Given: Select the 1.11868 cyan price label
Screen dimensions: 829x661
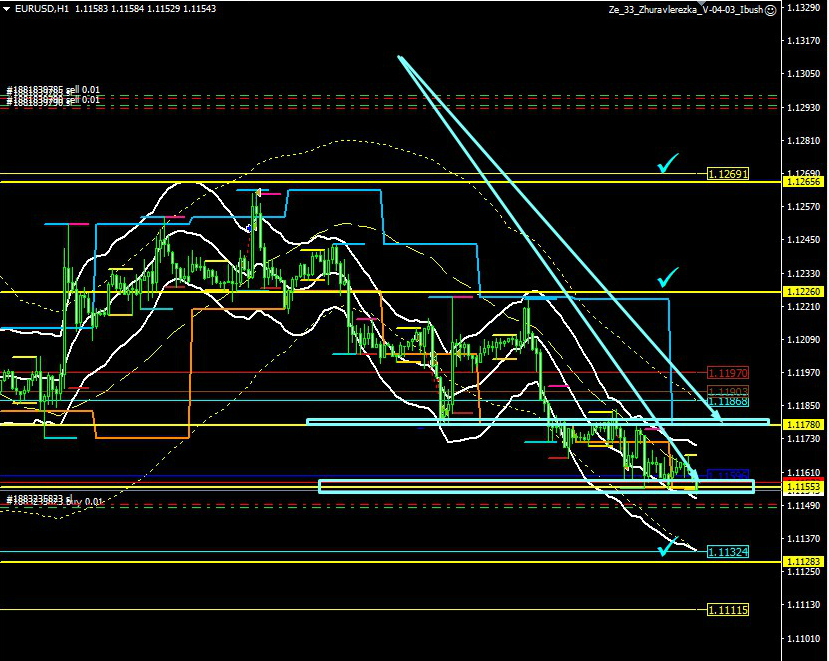Looking at the screenshot, I should (727, 401).
